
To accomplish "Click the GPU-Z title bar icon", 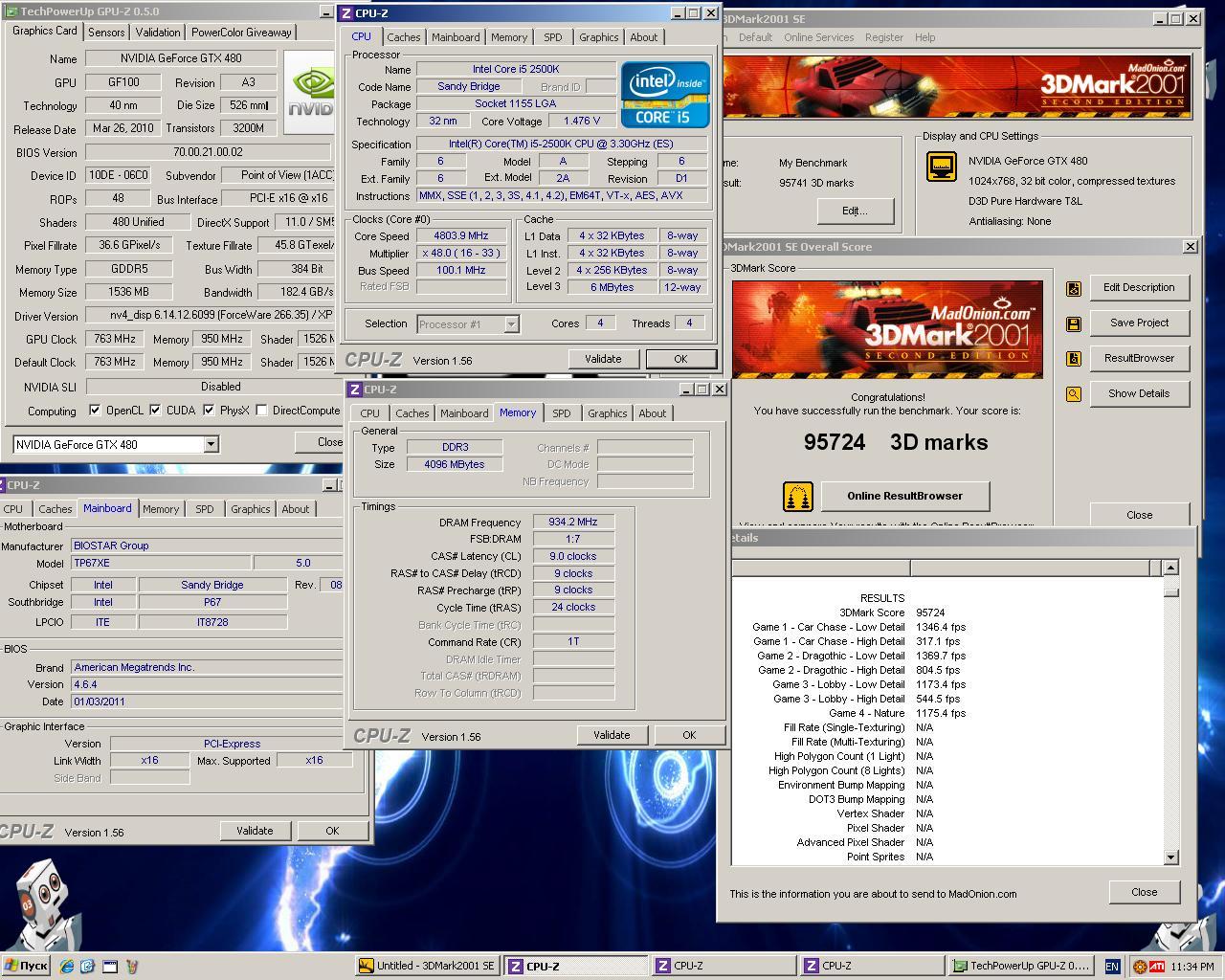I will (11, 11).
